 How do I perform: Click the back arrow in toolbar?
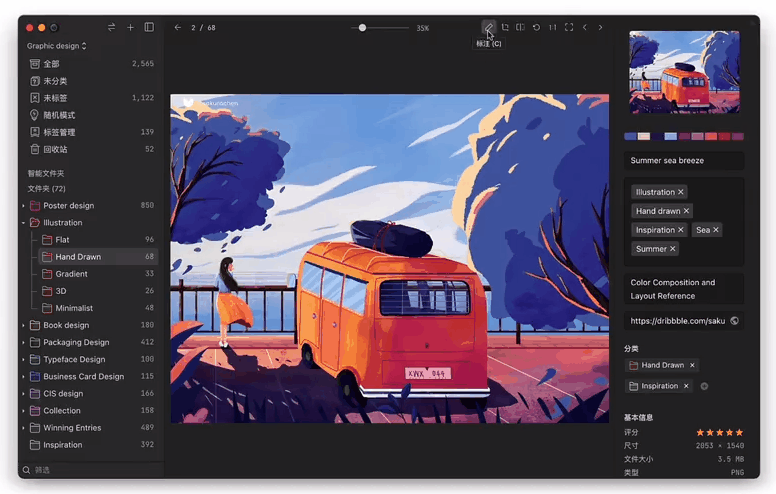click(x=177, y=27)
